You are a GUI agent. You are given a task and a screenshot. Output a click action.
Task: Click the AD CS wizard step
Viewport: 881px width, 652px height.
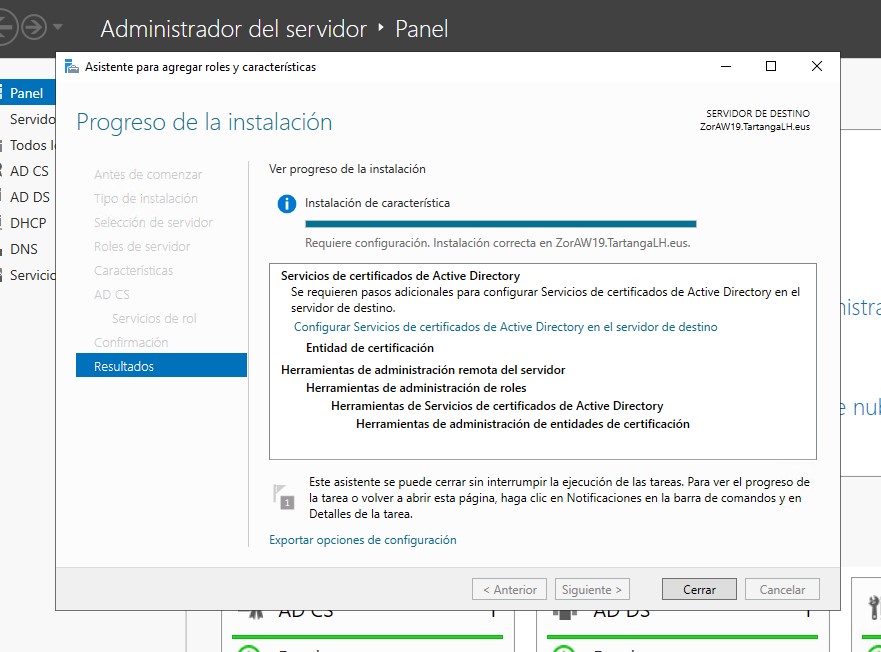pos(112,295)
